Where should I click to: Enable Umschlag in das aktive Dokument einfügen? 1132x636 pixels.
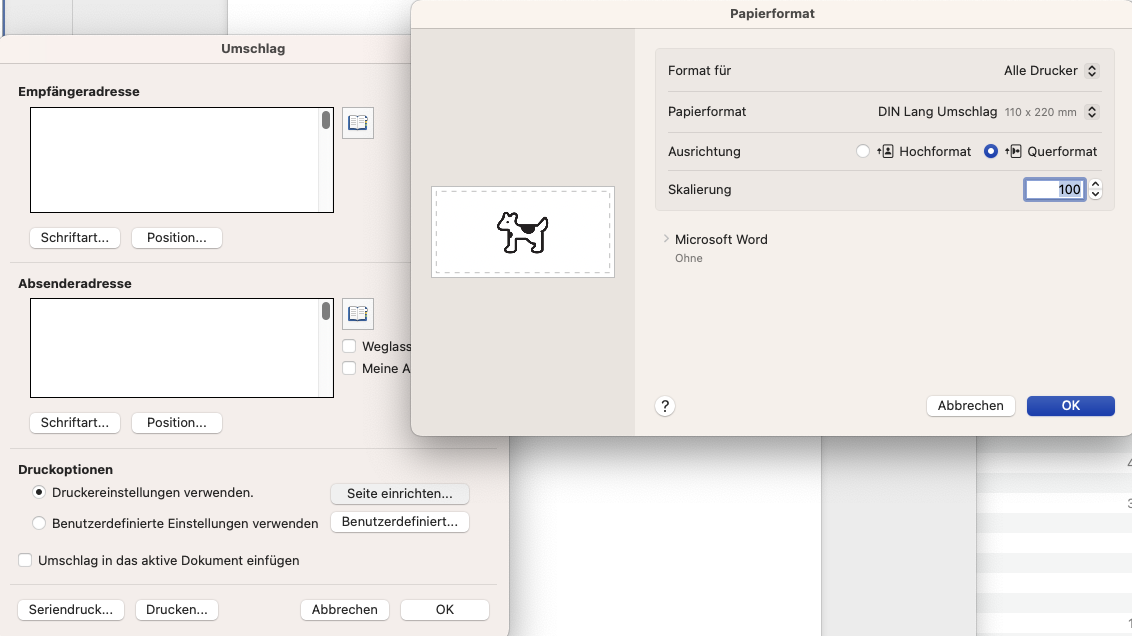(25, 560)
